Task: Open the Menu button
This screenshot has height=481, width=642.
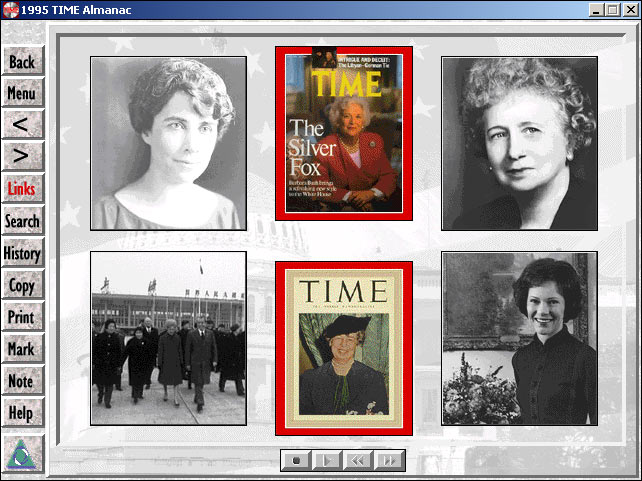Action: coord(22,94)
